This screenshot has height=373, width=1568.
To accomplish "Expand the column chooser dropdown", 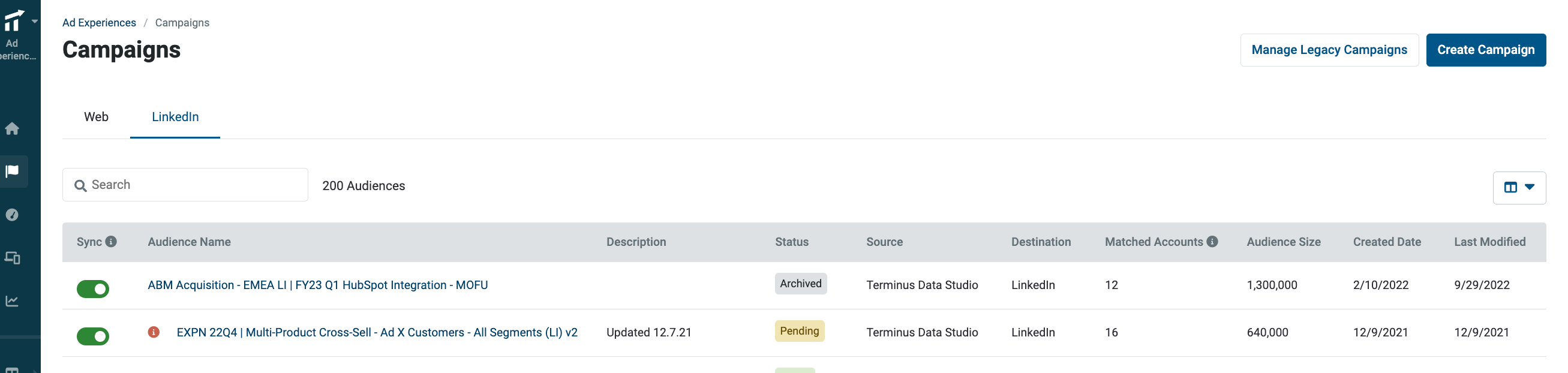I will pos(1519,188).
